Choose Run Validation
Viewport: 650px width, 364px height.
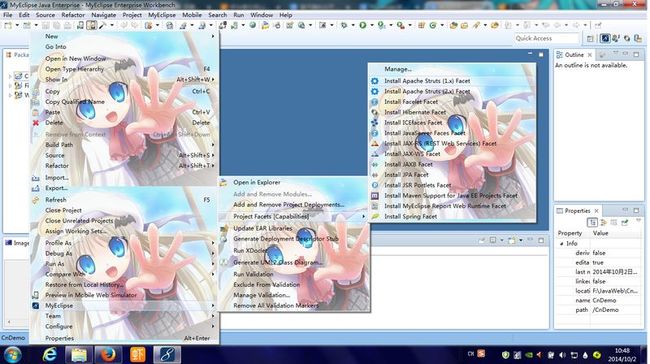253,274
